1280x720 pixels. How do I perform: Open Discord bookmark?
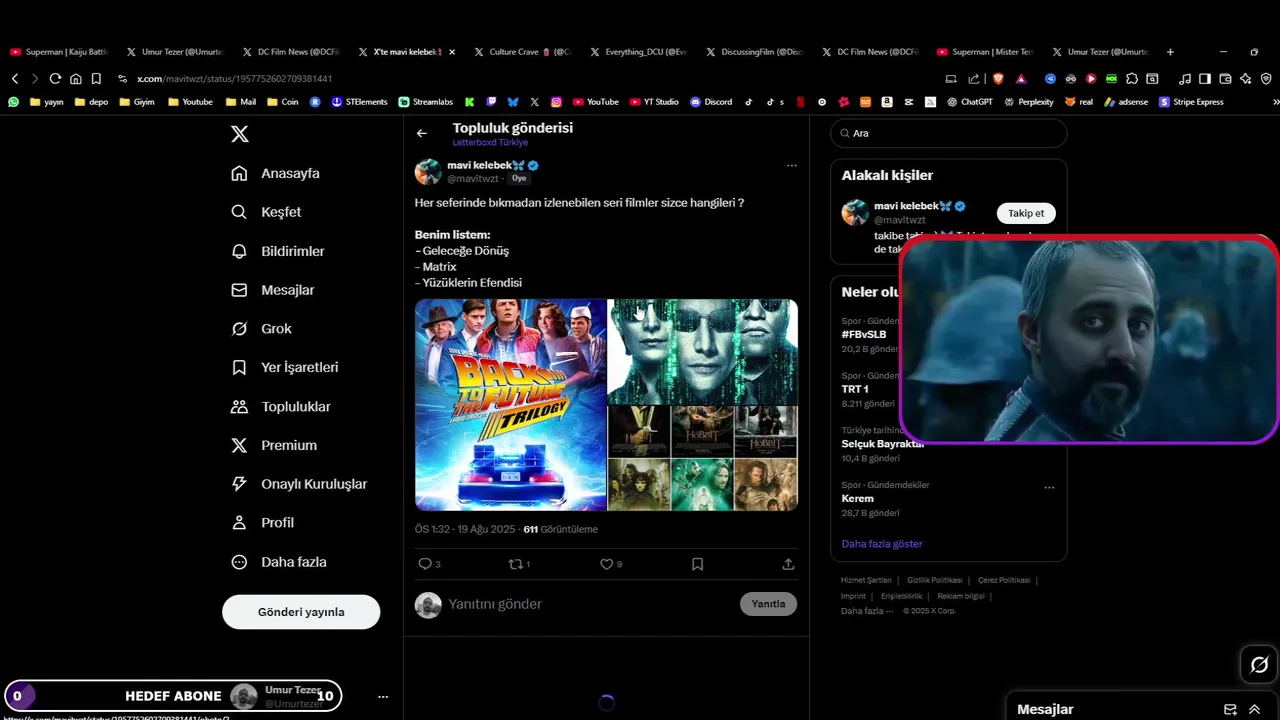point(711,102)
